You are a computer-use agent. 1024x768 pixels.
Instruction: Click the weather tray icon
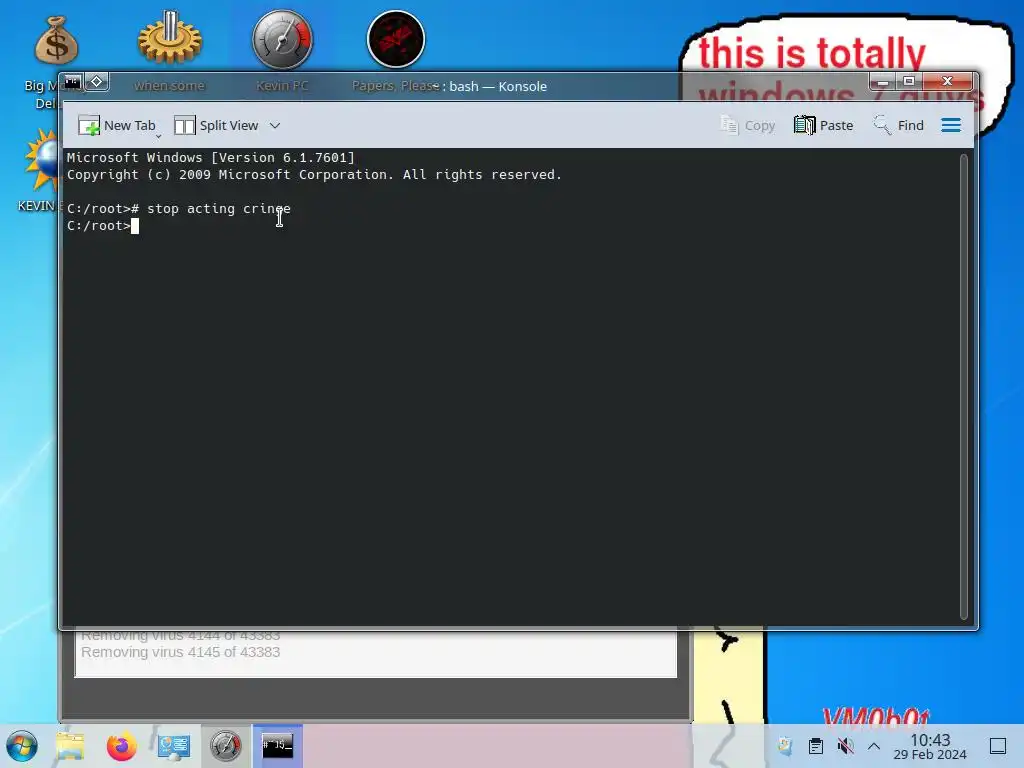pos(786,746)
